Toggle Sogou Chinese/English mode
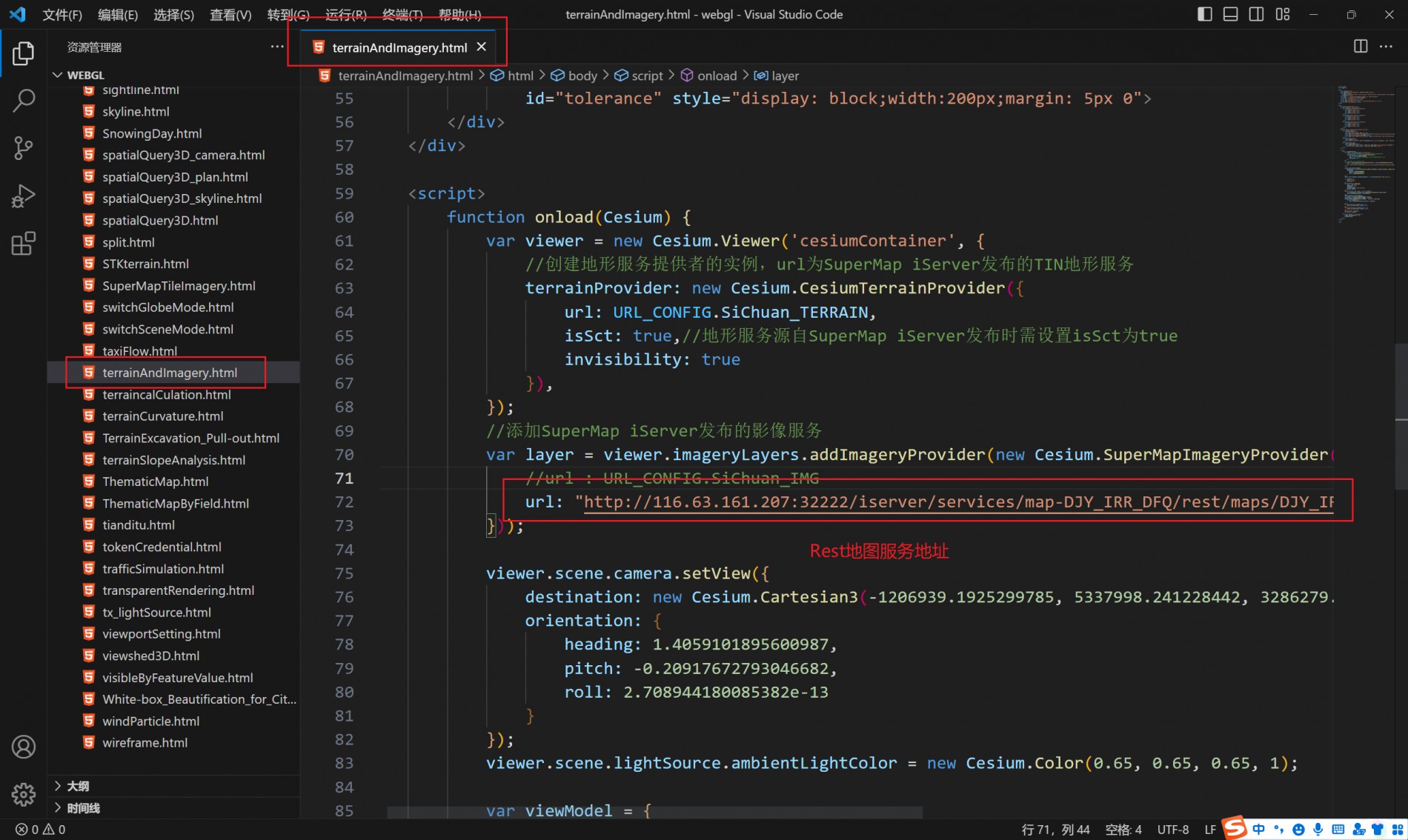 point(1258,830)
